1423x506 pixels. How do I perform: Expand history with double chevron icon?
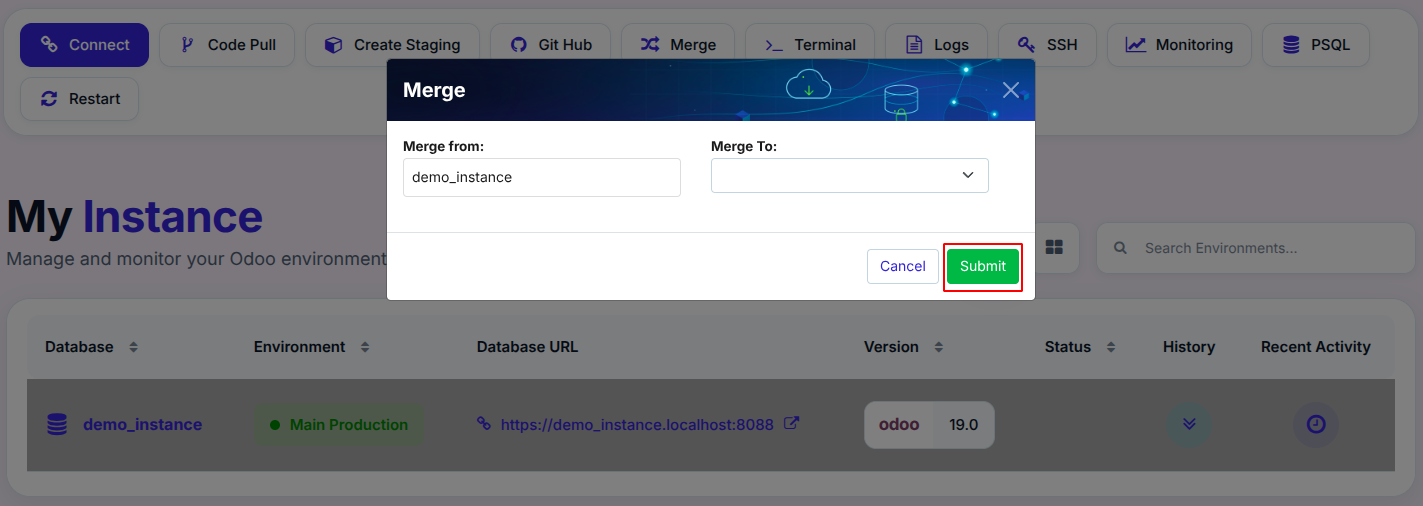coord(1189,424)
